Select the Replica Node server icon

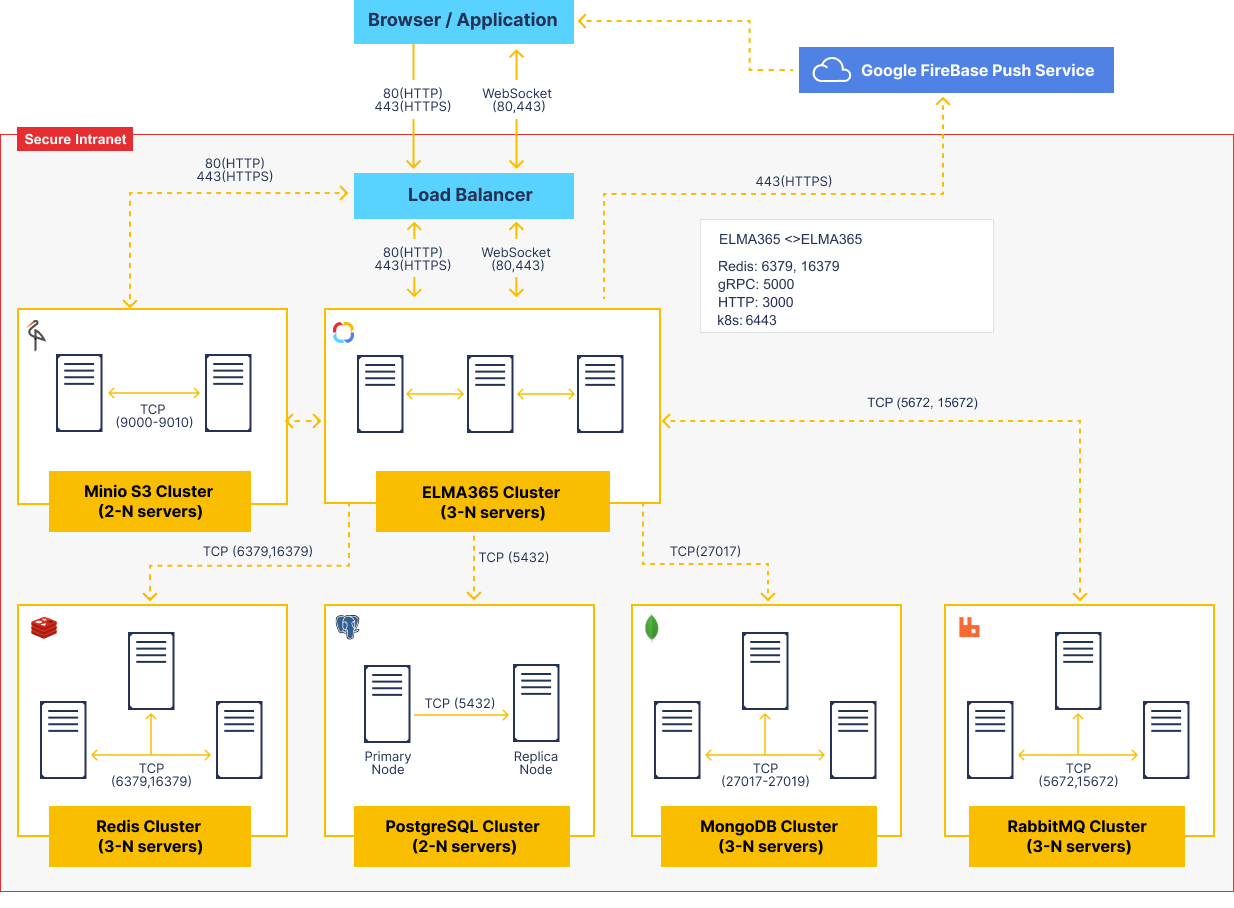536,703
